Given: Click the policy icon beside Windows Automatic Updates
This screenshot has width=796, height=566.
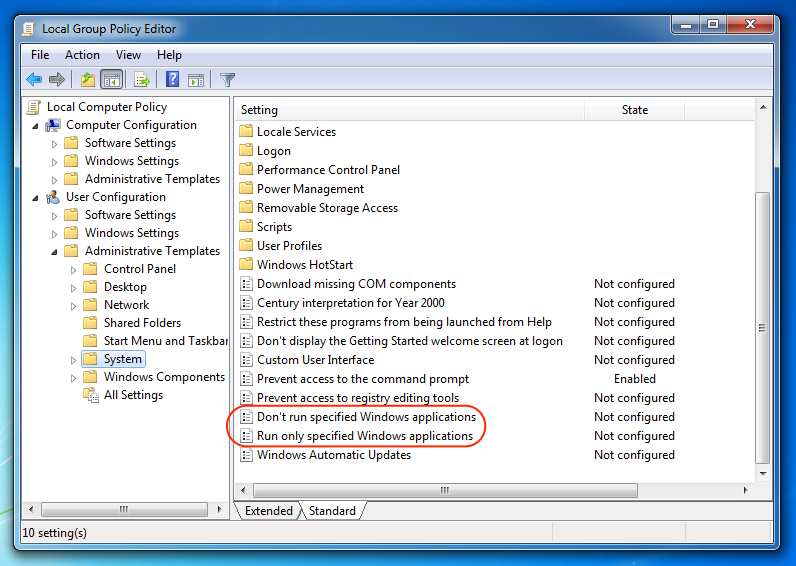Looking at the screenshot, I should (246, 455).
